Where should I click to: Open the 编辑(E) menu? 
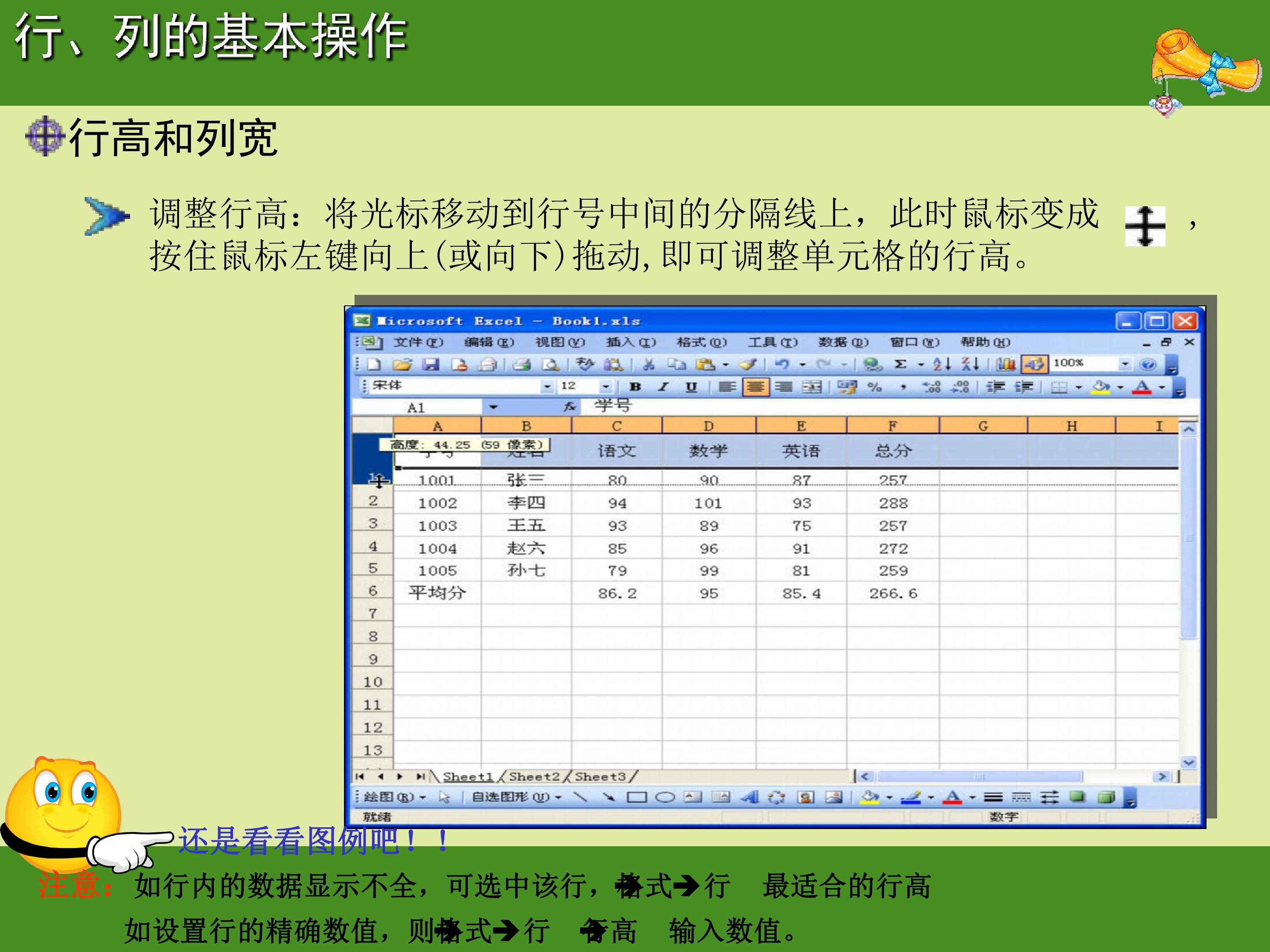(489, 342)
